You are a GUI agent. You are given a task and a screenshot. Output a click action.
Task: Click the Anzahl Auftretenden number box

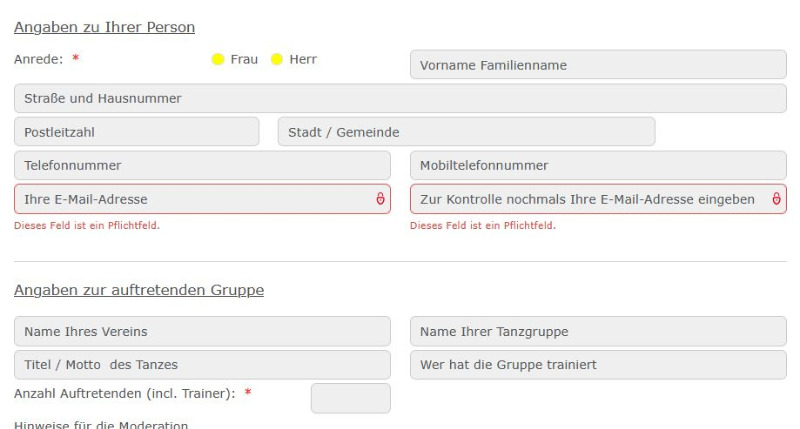[x=350, y=398]
